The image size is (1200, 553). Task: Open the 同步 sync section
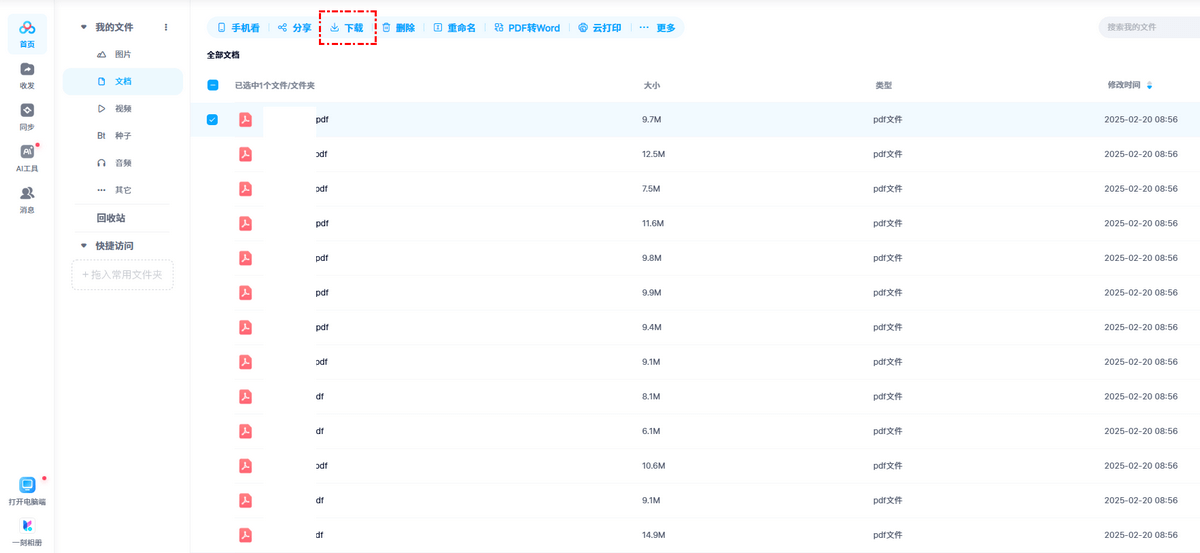pos(27,117)
